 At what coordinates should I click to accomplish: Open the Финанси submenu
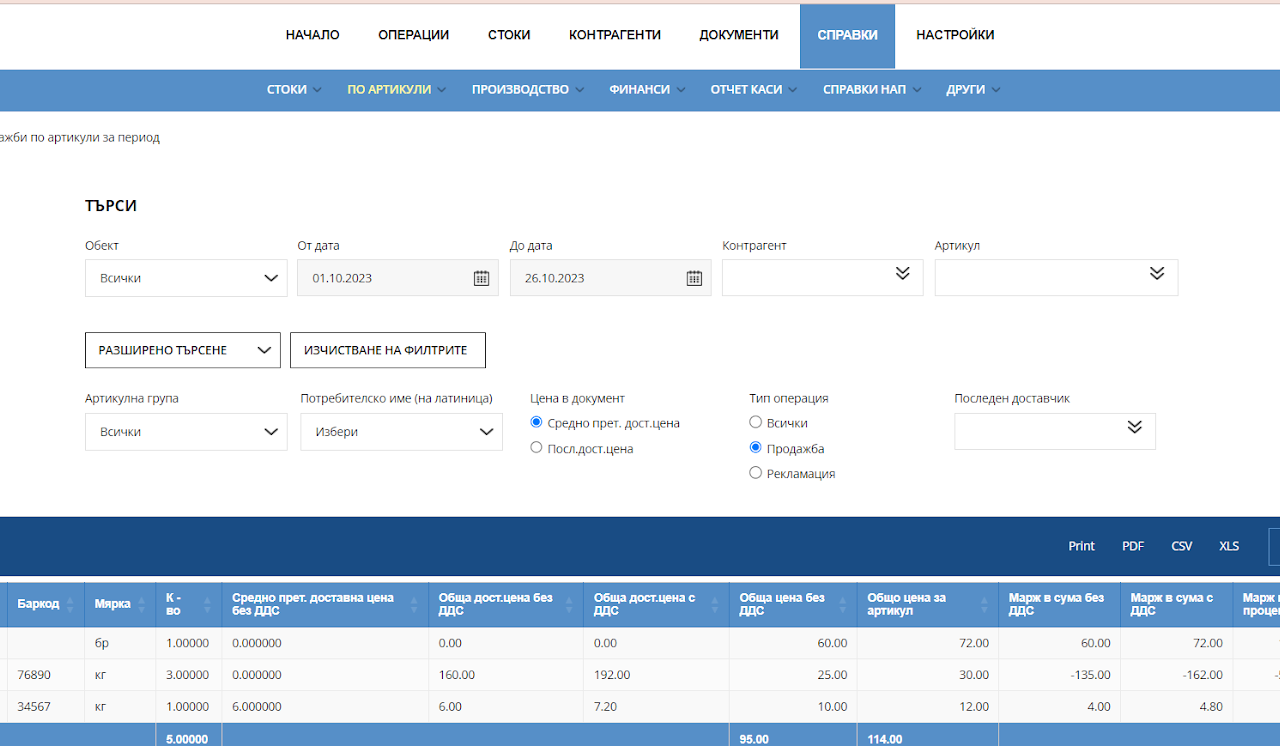(648, 89)
